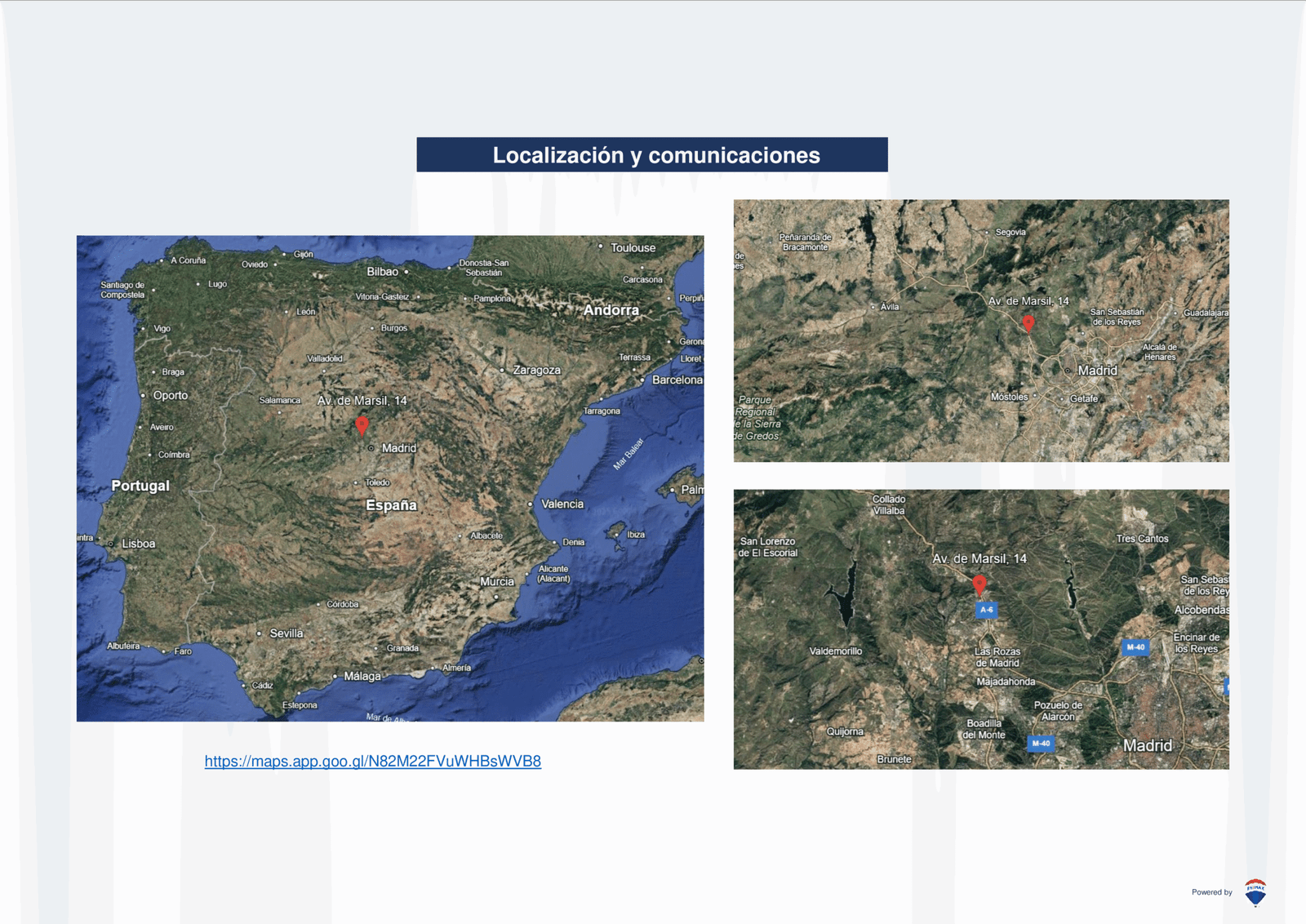1306x924 pixels.
Task: Select the 'Powered by' text
Action: click(1211, 892)
